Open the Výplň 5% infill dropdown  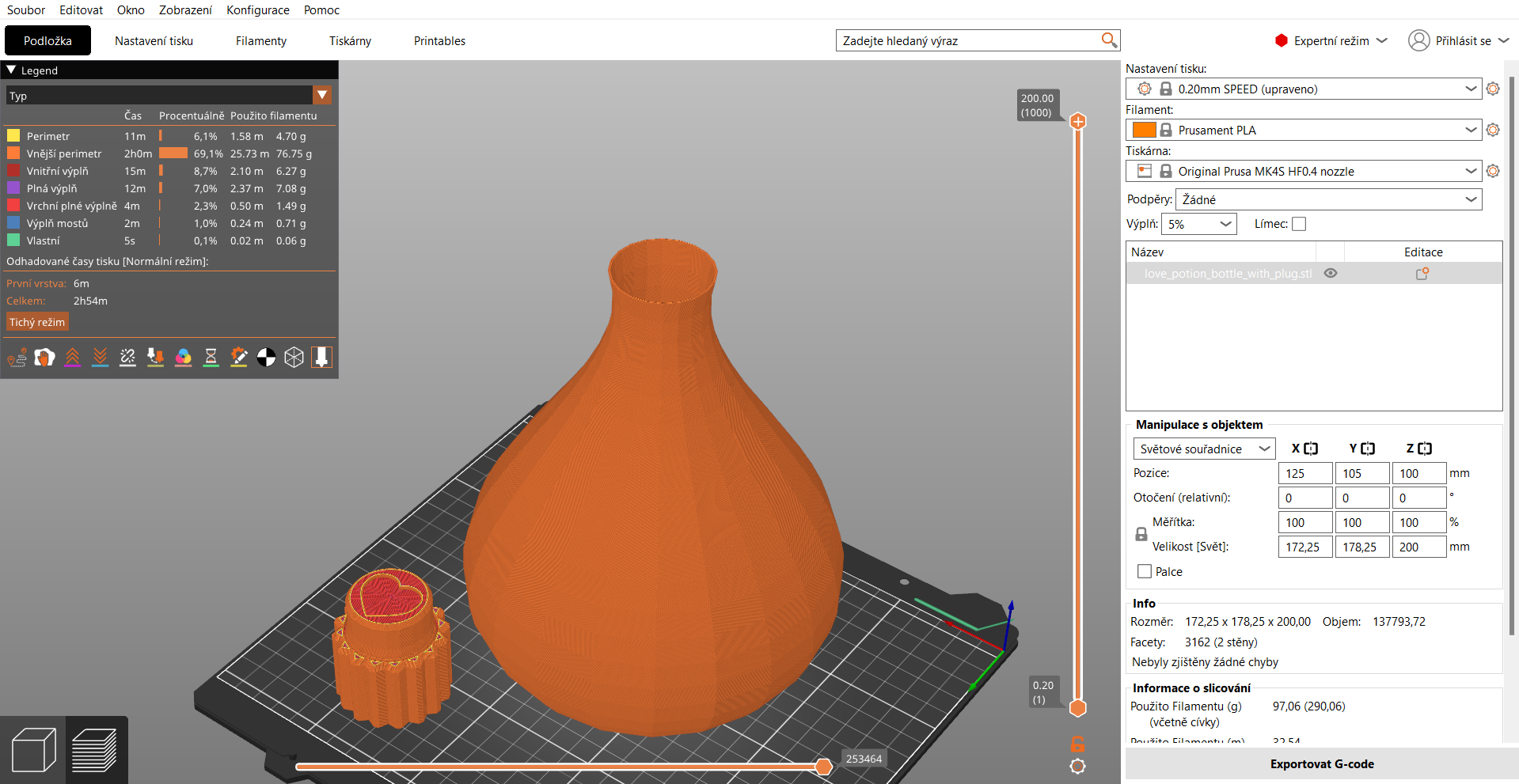coord(1198,224)
